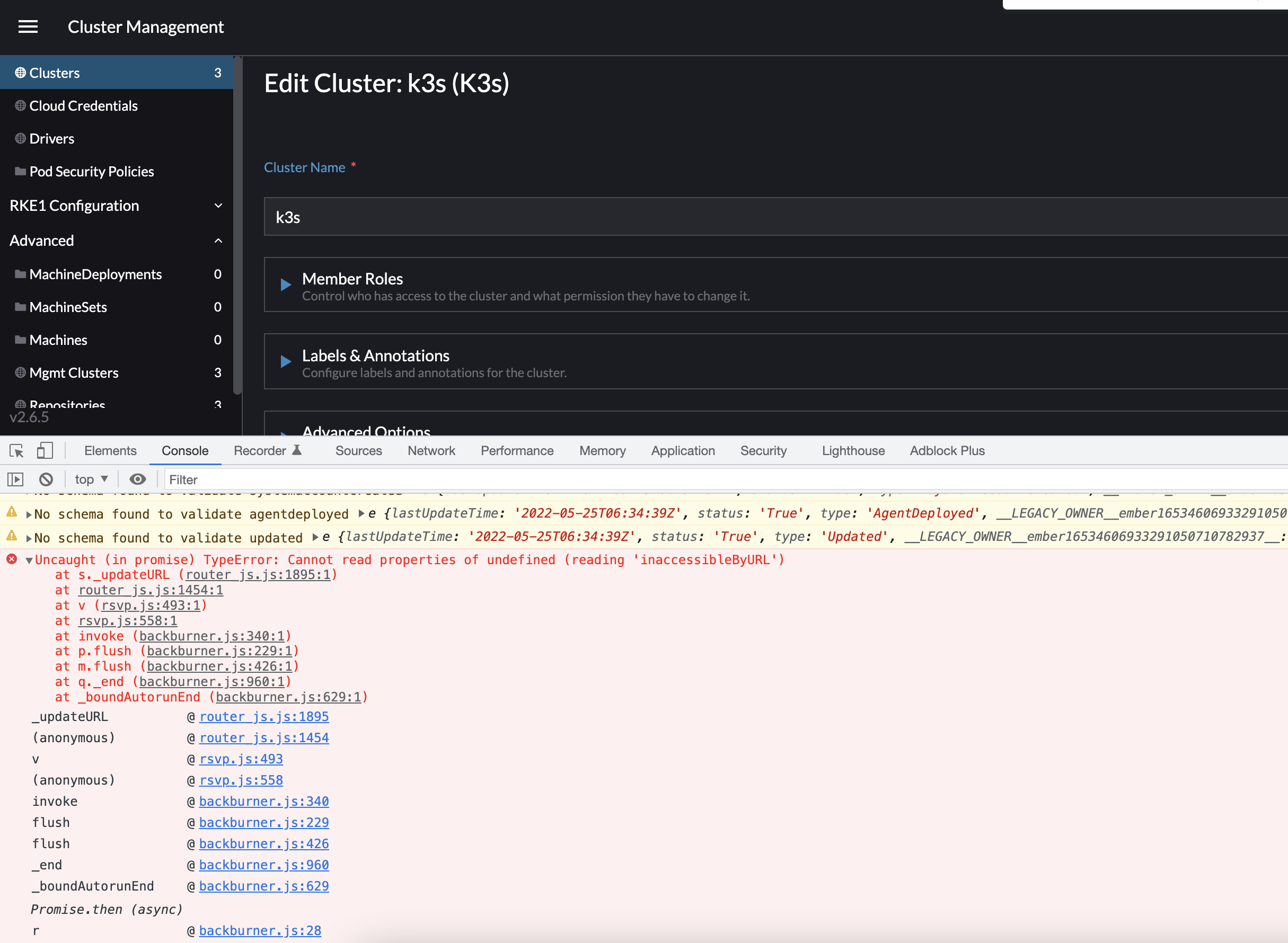
Task: Open the router_js.js:1895 source link
Action: point(264,716)
